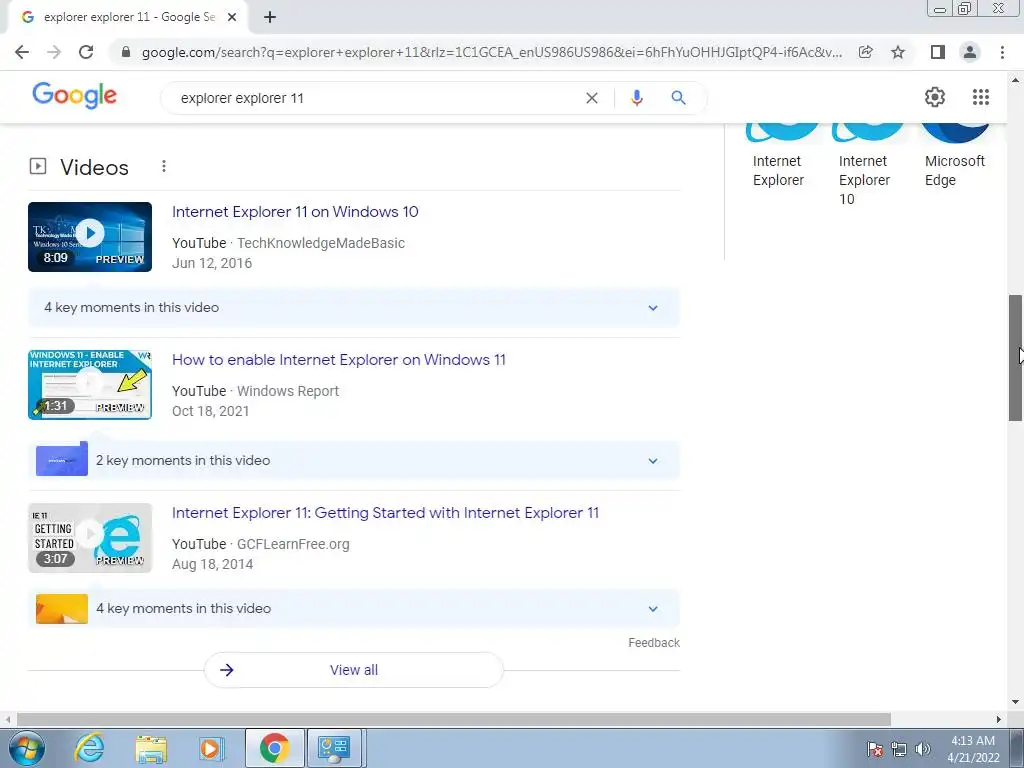This screenshot has height=768, width=1024.
Task: Click View all videos button
Action: tap(354, 670)
